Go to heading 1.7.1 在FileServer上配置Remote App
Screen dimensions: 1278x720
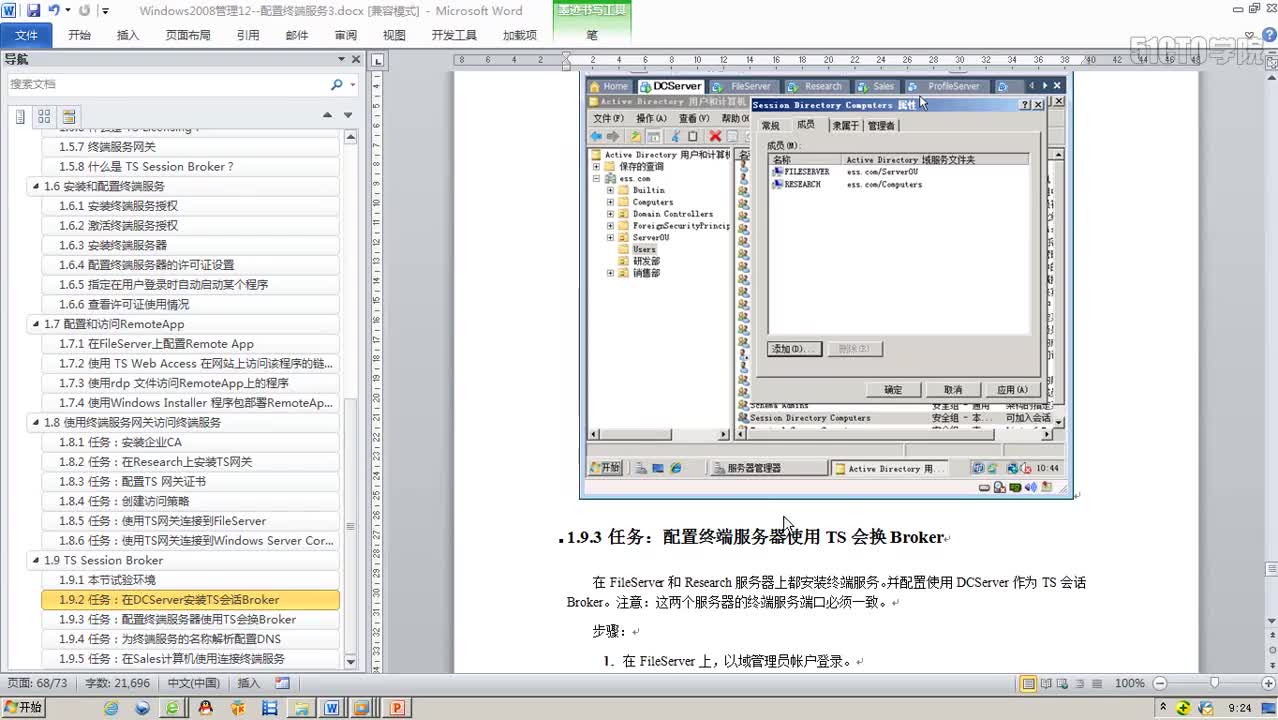click(x=190, y=343)
